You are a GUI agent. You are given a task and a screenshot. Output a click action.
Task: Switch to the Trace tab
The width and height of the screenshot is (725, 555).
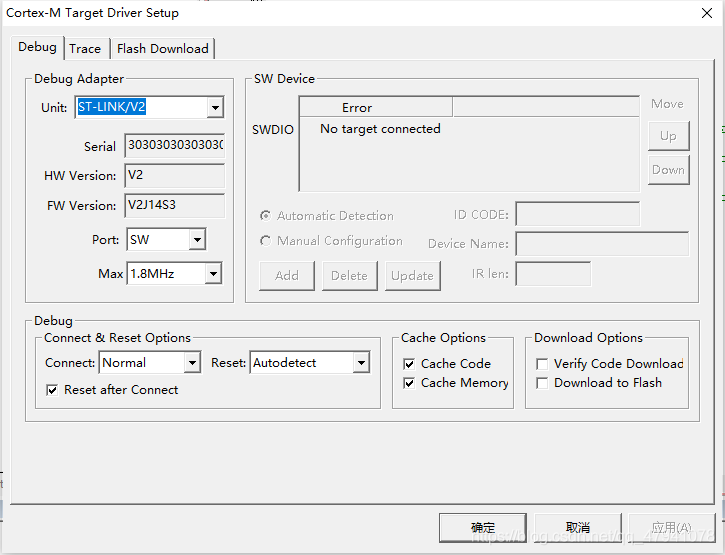point(85,49)
